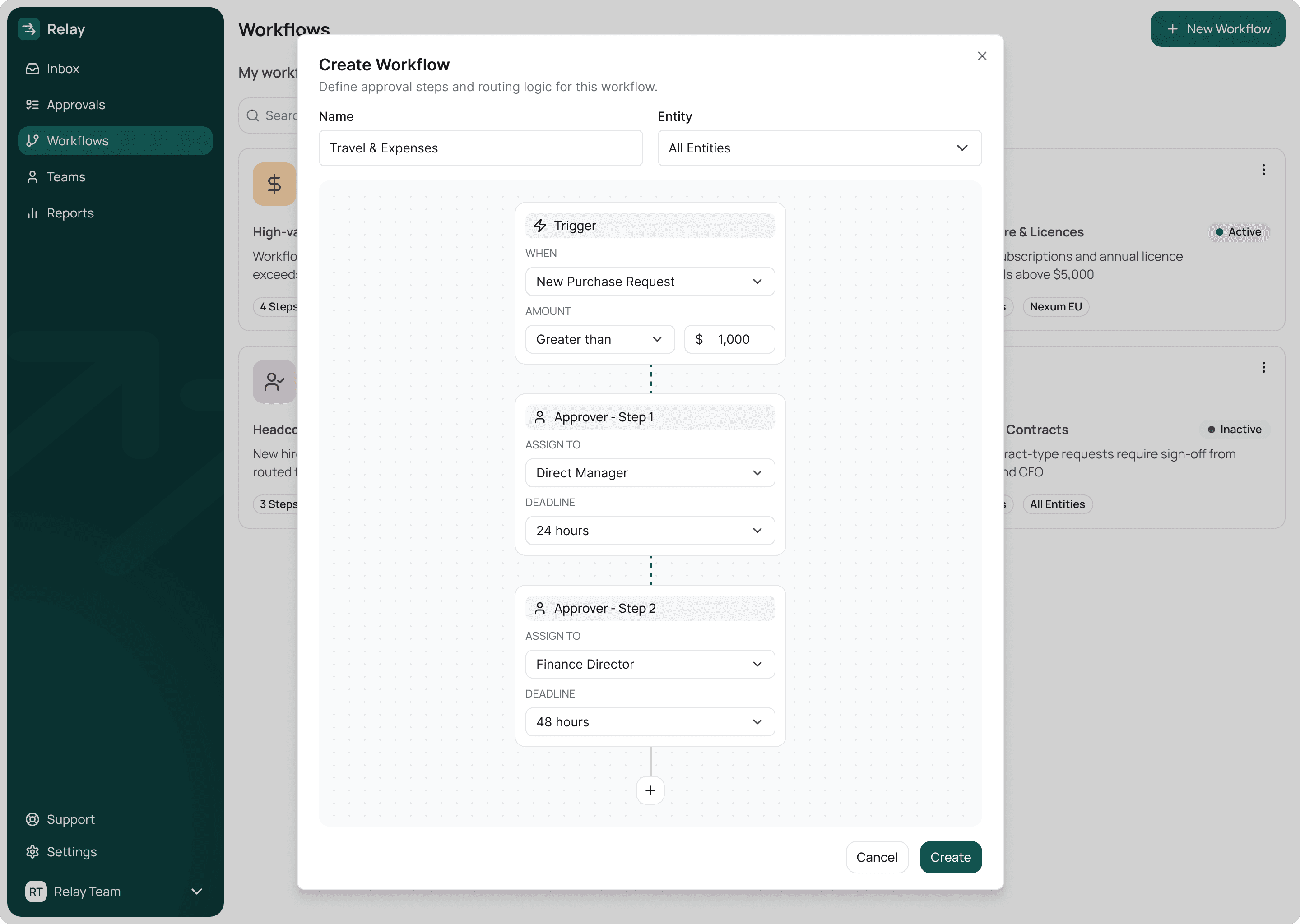Click the Nexum EU tag
1300x924 pixels.
point(1056,307)
